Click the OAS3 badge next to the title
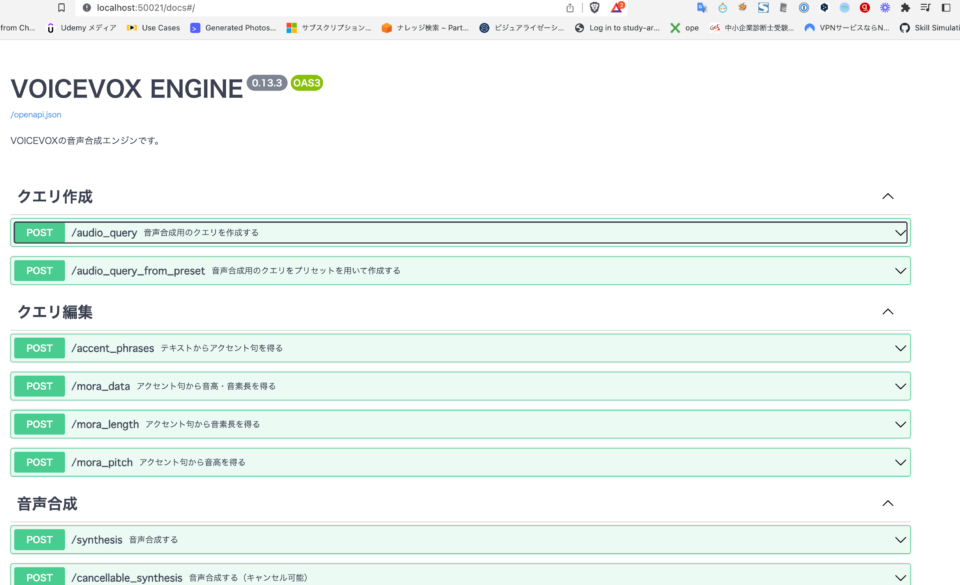The image size is (960, 585). (305, 83)
